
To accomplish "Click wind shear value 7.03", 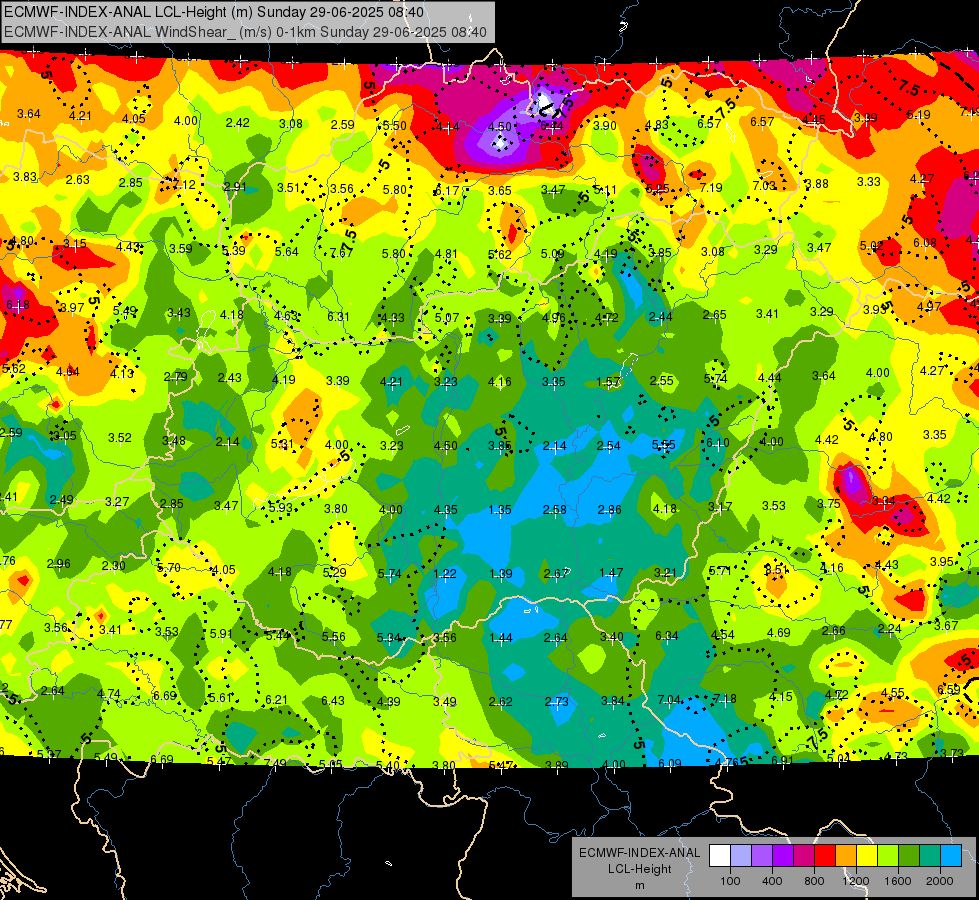I will 764,185.
